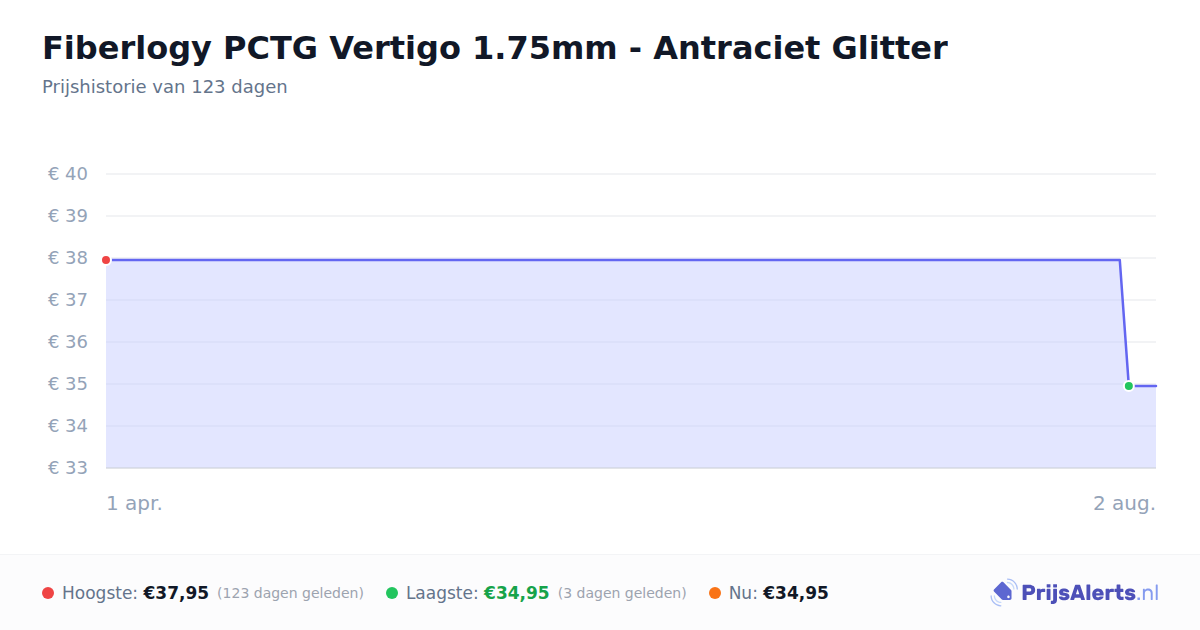Select the red highest-price marker on the chart
Screen dimensions: 1200x630
106,260
